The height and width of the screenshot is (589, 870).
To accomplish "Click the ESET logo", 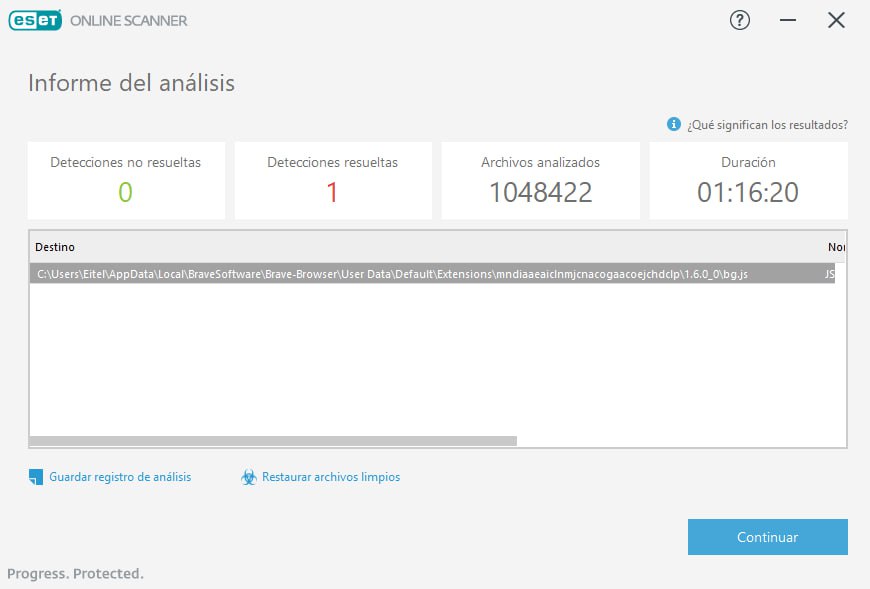I will 35,21.
